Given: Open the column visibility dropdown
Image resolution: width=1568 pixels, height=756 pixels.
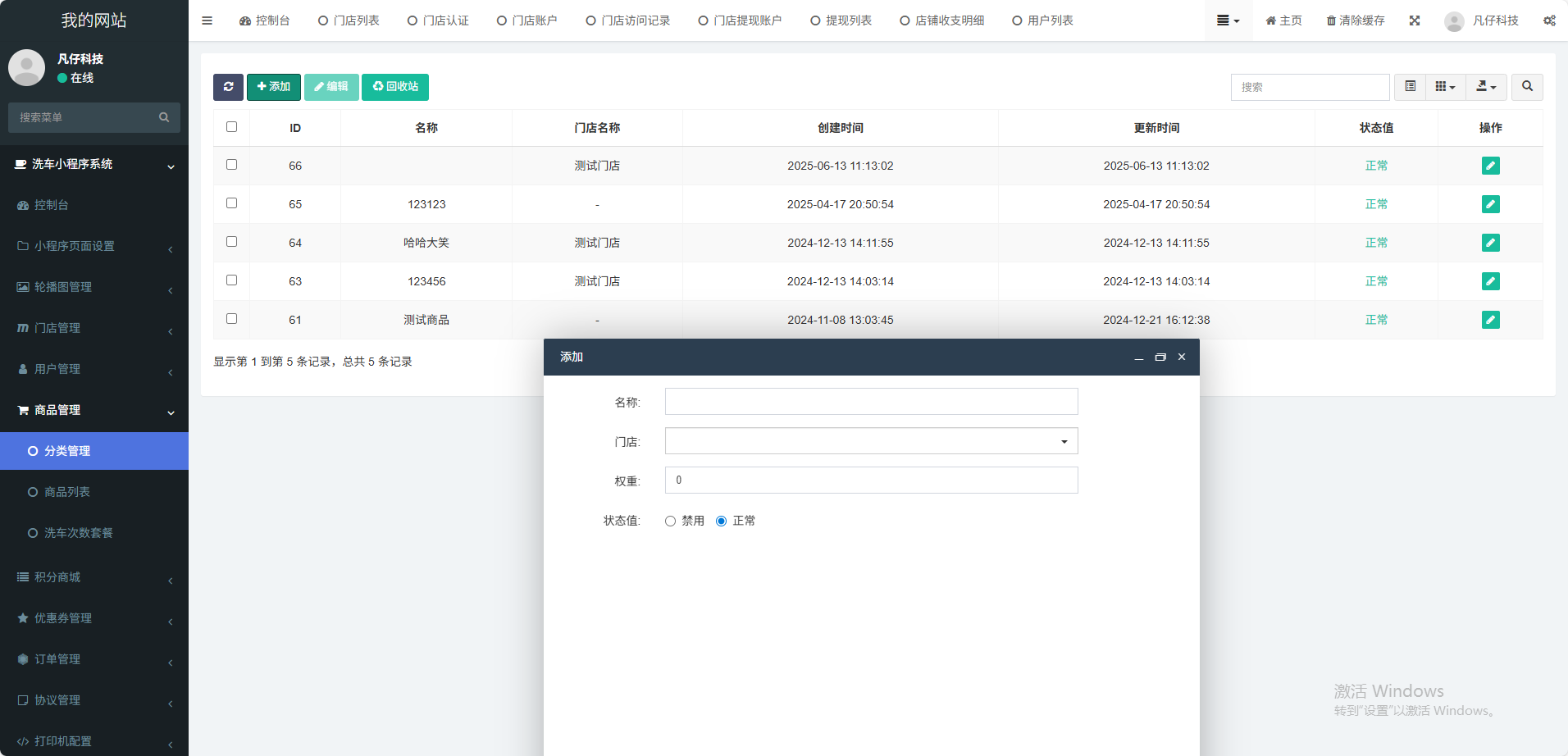Looking at the screenshot, I should pyautogui.click(x=1445, y=87).
